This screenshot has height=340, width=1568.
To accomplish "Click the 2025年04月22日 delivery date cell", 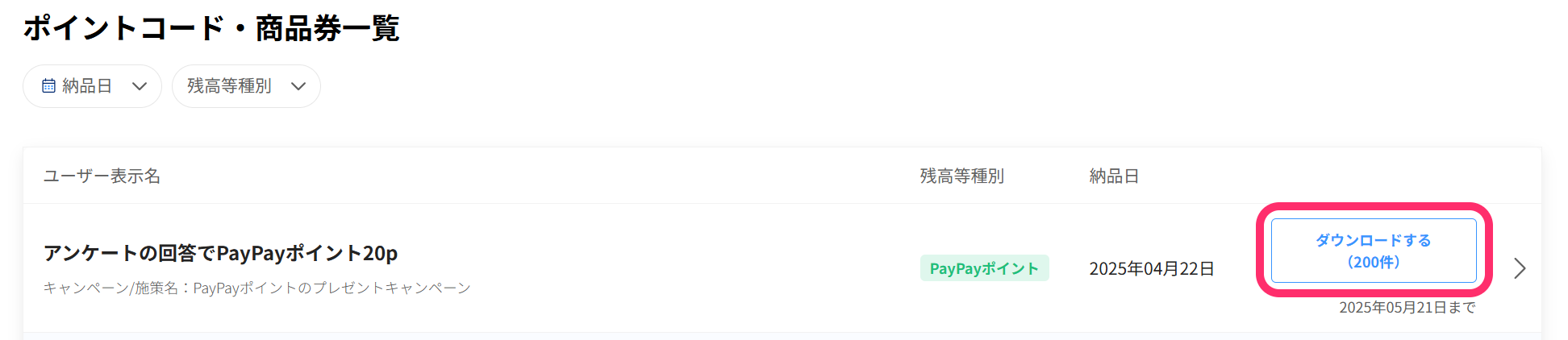I will tap(1152, 268).
